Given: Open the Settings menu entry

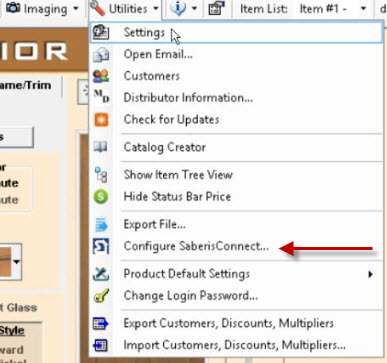Looking at the screenshot, I should point(236,32).
